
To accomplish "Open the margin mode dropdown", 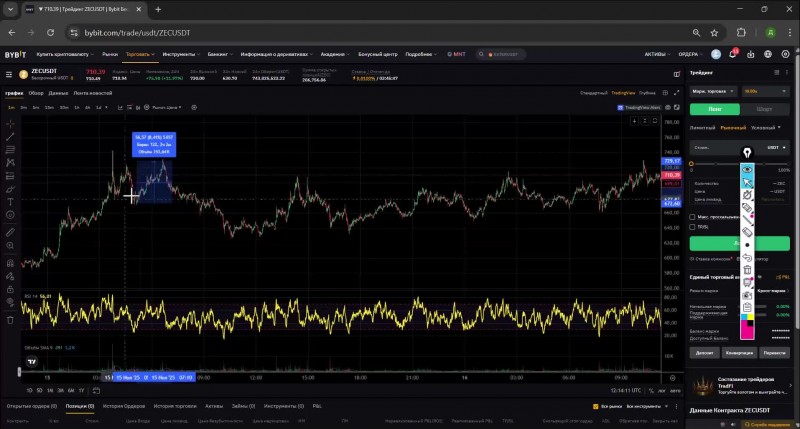I will [x=711, y=92].
